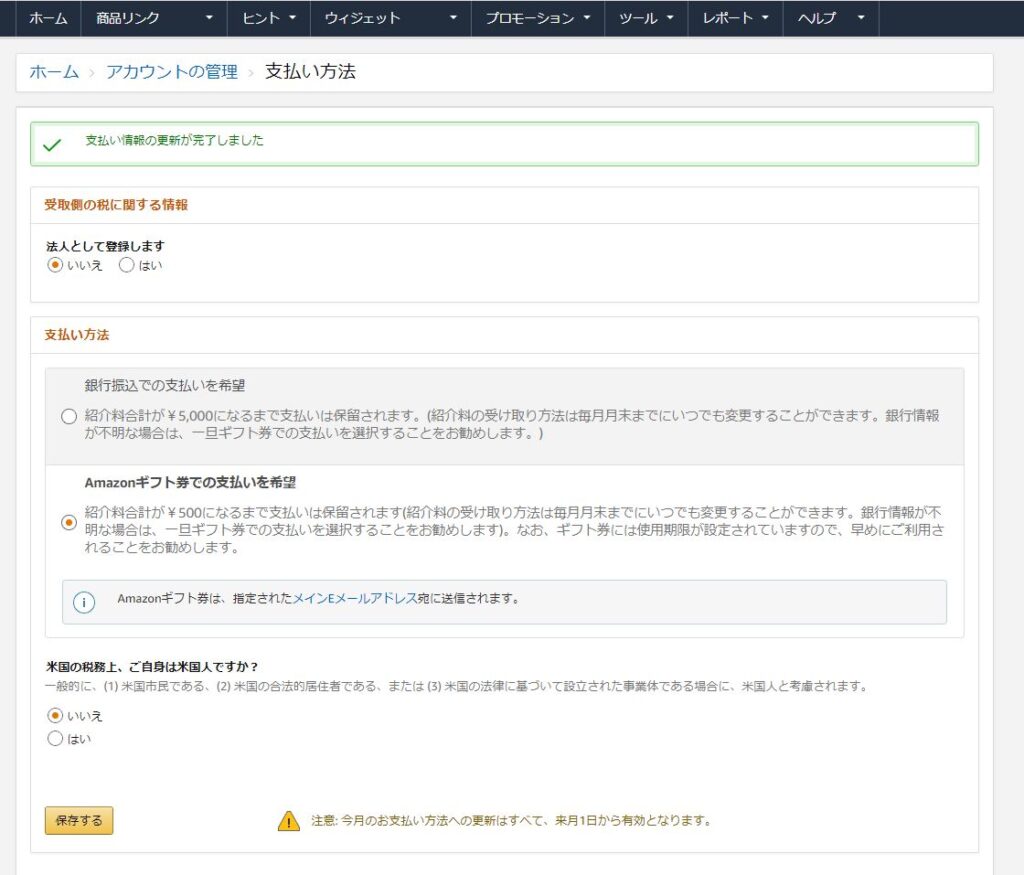Click the yellow warning triangle icon
The image size is (1024, 875).
[289, 821]
